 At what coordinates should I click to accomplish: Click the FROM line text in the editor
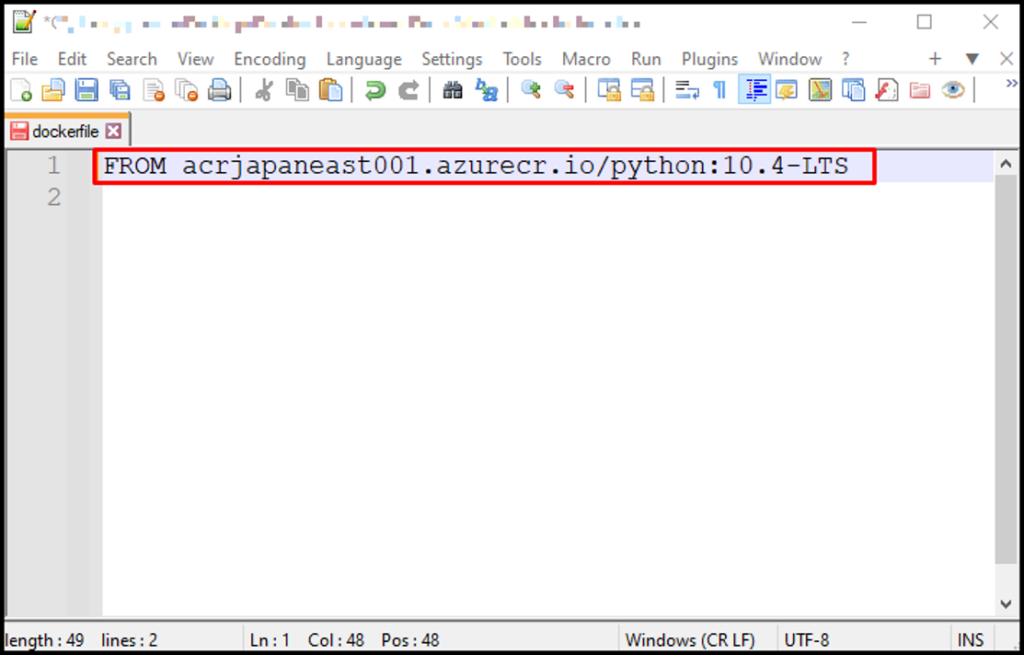pyautogui.click(x=476, y=167)
